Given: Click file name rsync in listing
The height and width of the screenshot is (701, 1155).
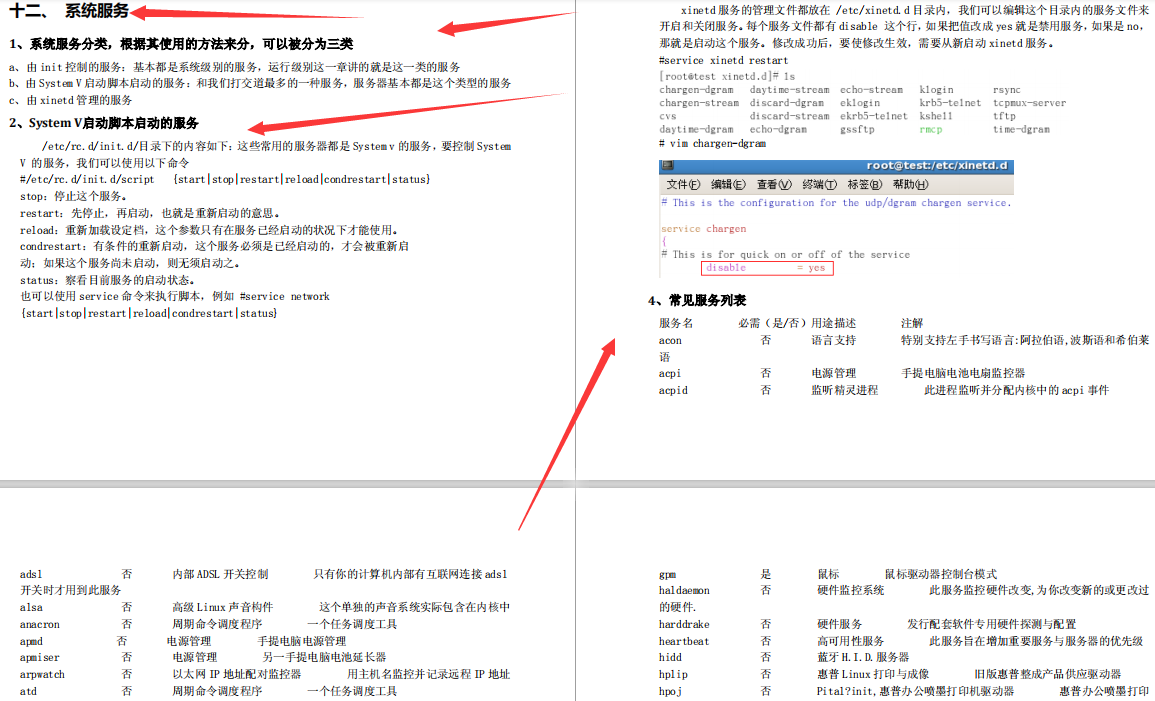Looking at the screenshot, I should click(x=1007, y=90).
